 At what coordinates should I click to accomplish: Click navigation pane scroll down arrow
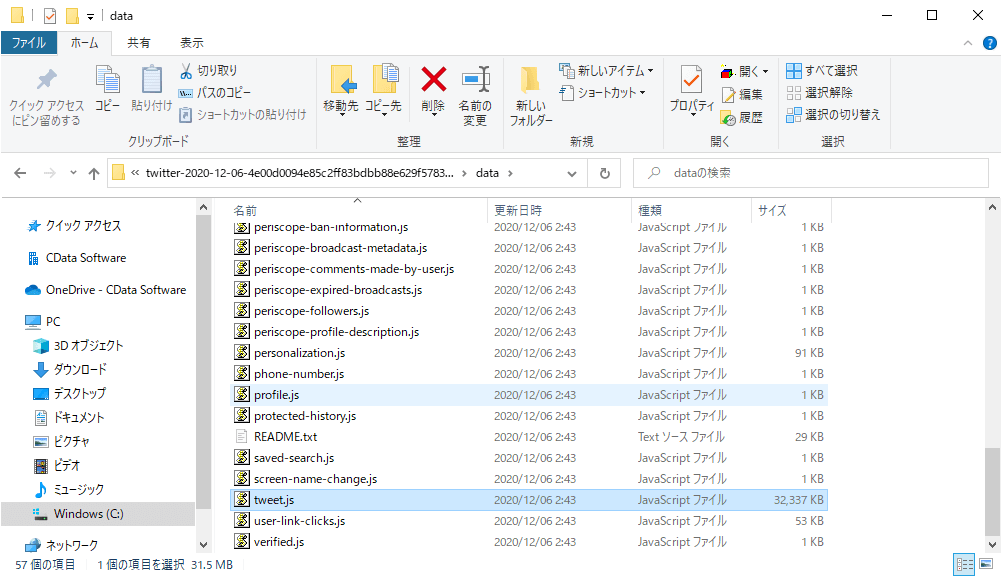[203, 545]
